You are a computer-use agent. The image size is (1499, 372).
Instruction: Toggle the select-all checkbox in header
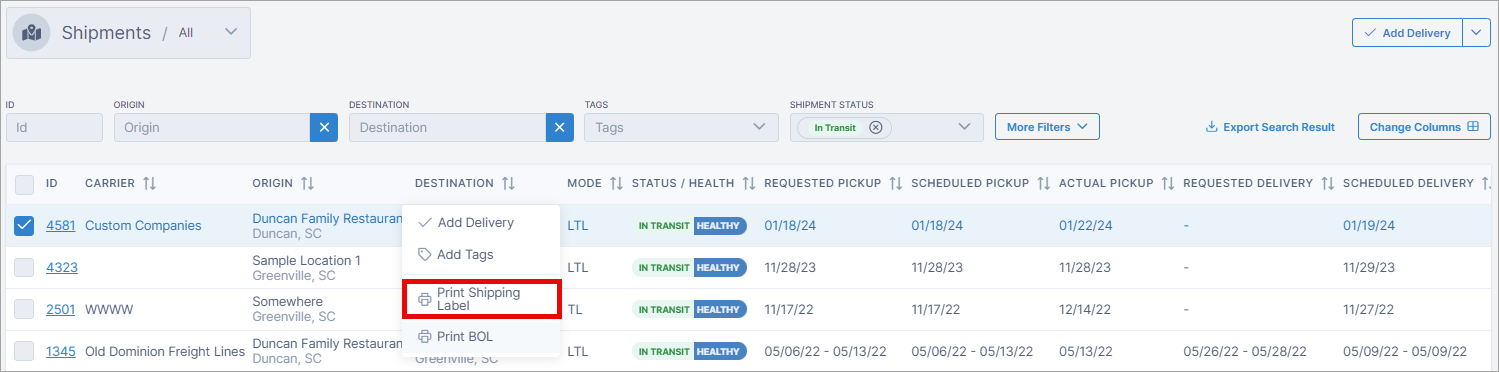(x=24, y=184)
